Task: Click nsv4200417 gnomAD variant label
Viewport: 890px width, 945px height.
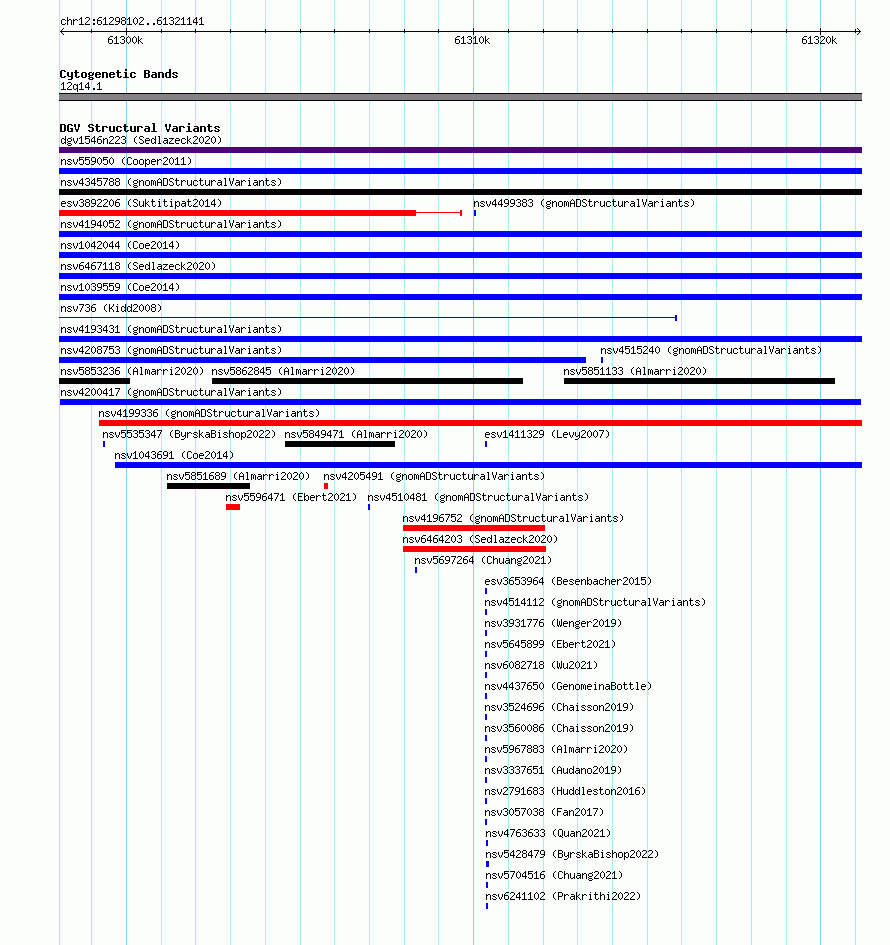Action: (x=171, y=393)
